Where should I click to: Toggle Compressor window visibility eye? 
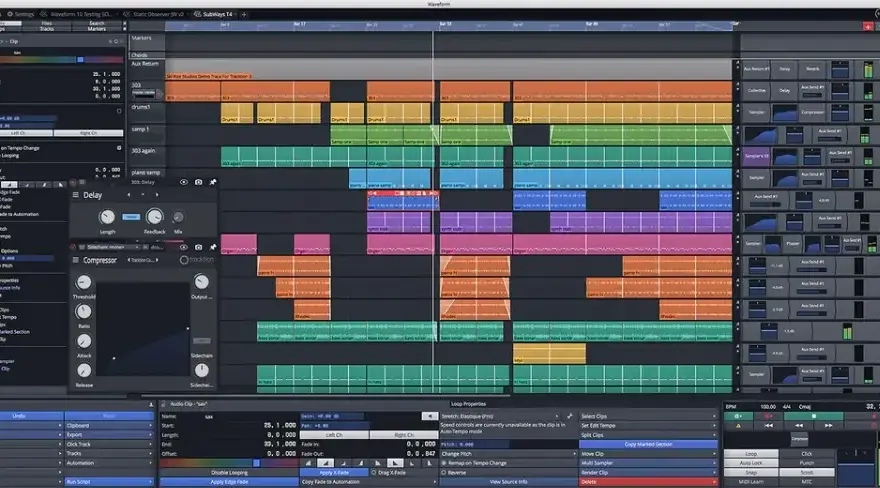click(x=184, y=247)
